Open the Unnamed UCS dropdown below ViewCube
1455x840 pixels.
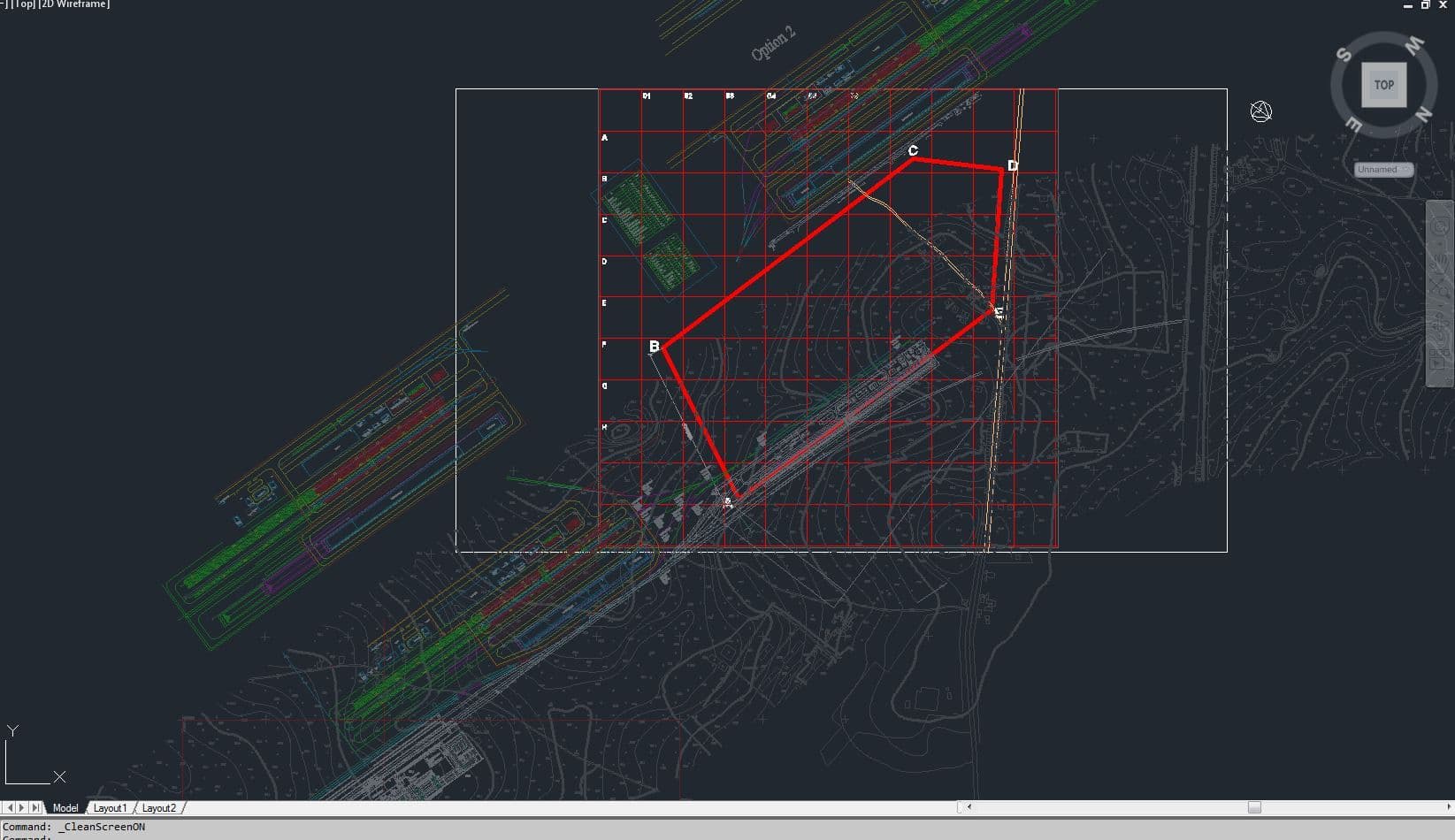click(x=1383, y=170)
